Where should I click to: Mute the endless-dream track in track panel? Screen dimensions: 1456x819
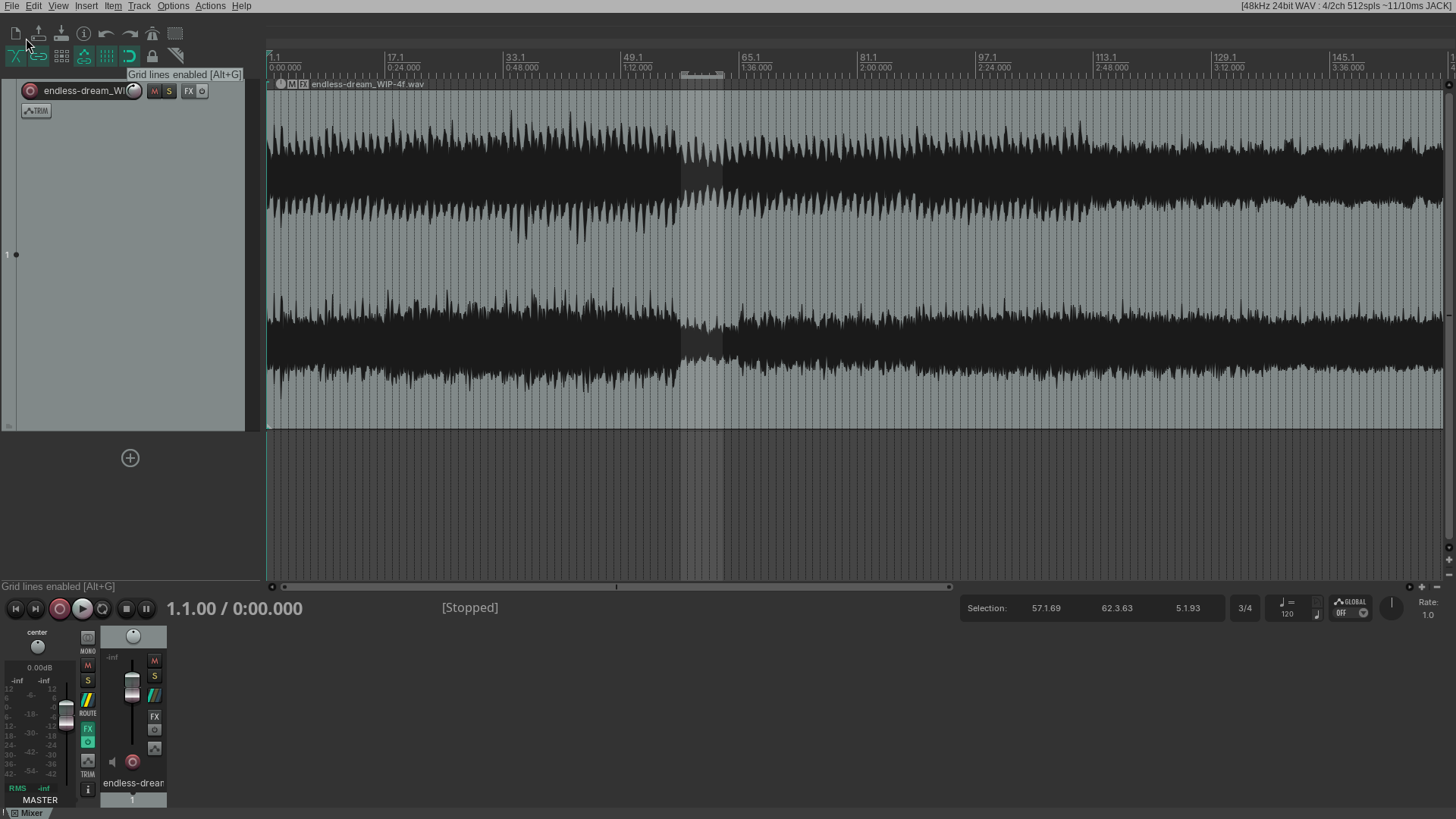[x=155, y=91]
